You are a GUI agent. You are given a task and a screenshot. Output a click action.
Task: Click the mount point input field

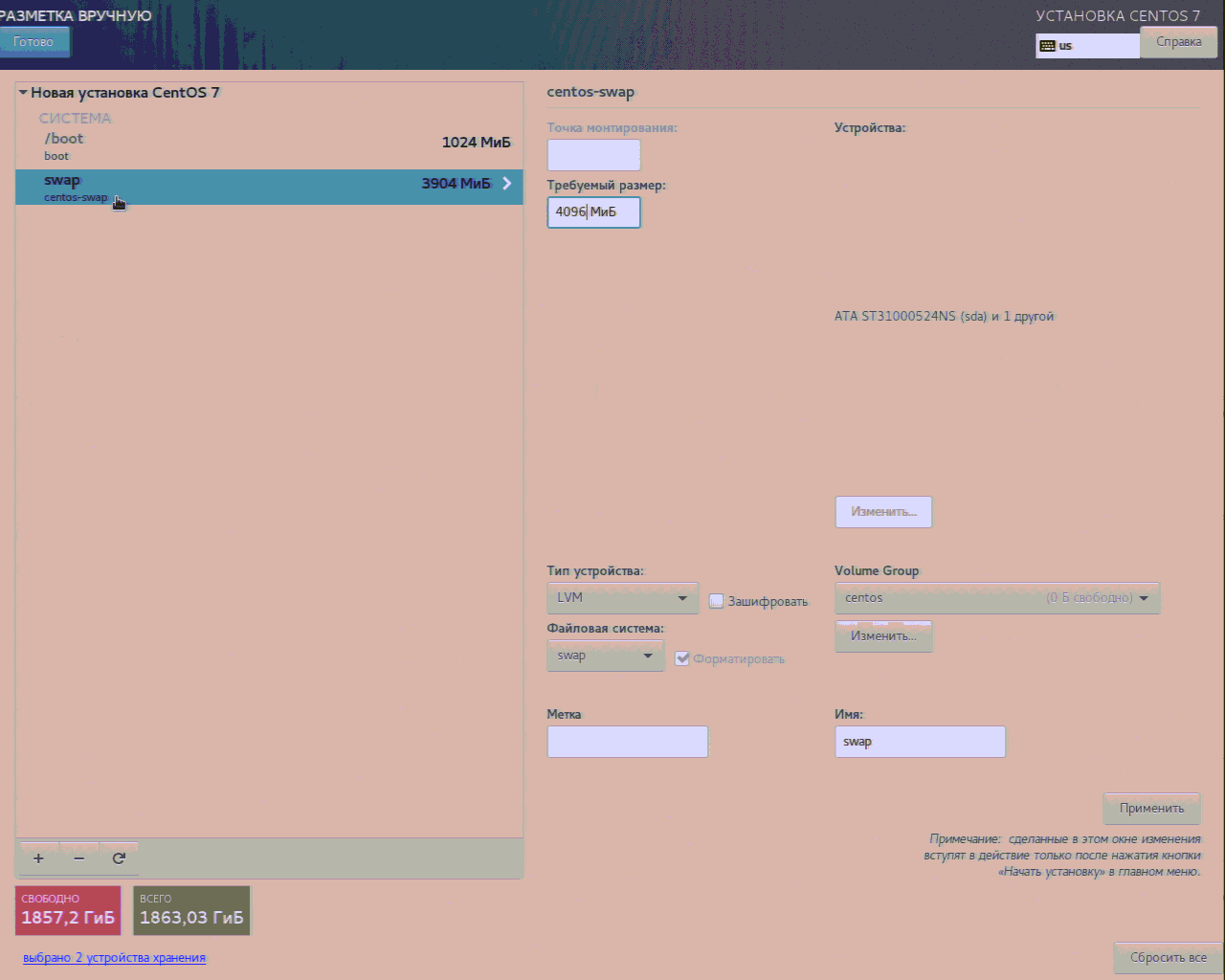click(593, 155)
